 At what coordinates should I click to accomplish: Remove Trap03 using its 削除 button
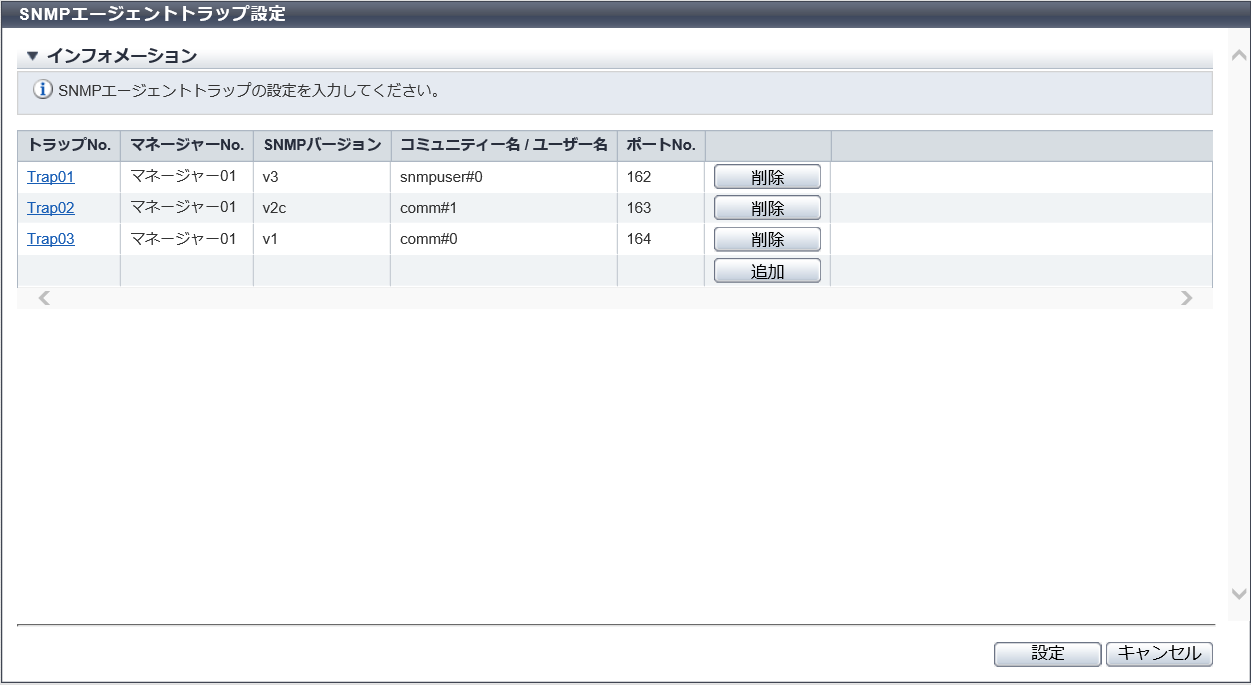[x=767, y=240]
